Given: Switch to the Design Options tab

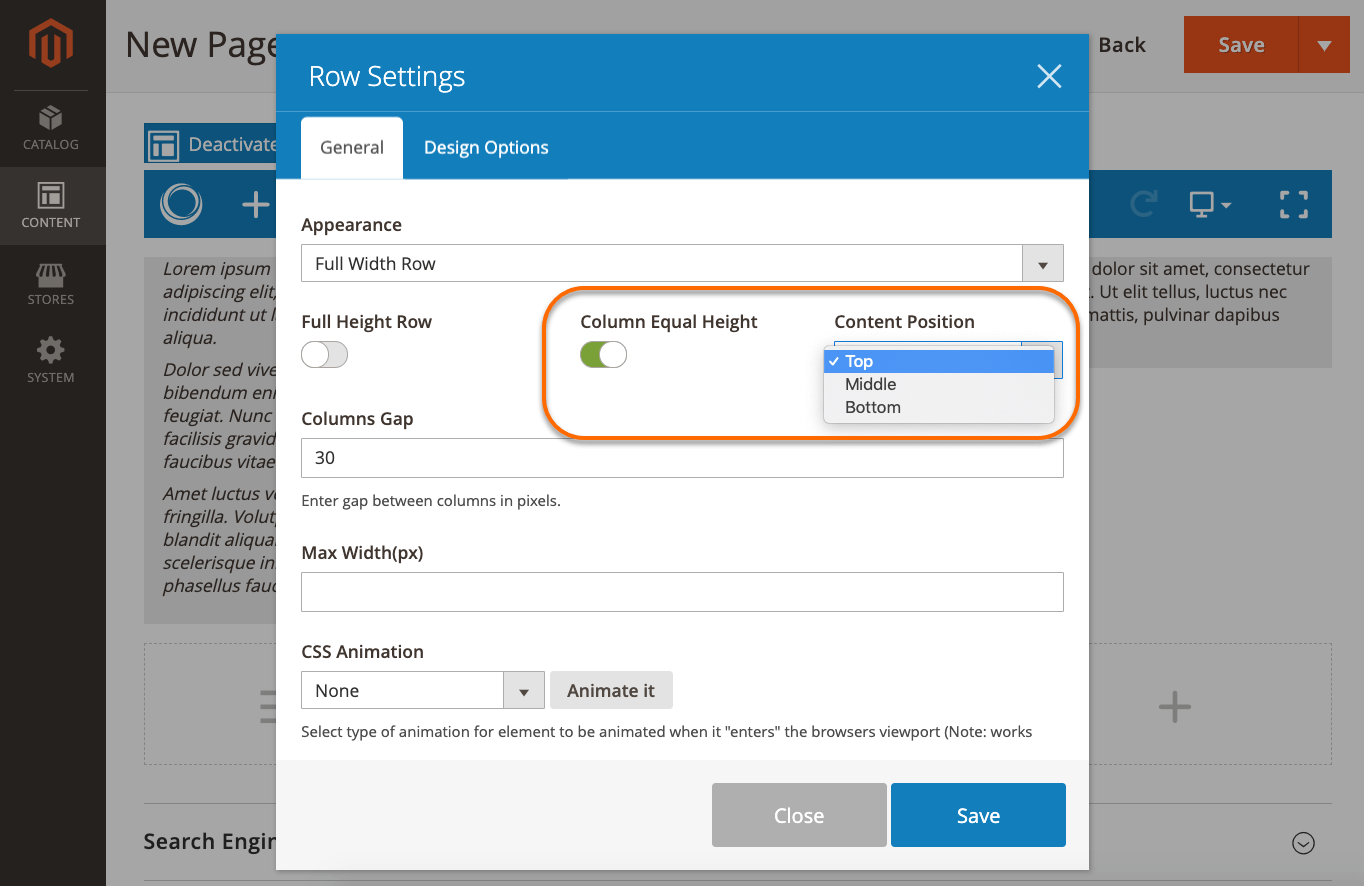Looking at the screenshot, I should click(x=486, y=148).
